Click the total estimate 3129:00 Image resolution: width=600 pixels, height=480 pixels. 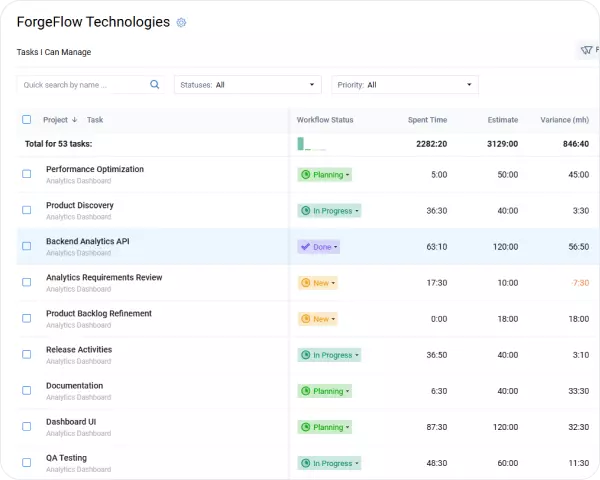point(502,144)
